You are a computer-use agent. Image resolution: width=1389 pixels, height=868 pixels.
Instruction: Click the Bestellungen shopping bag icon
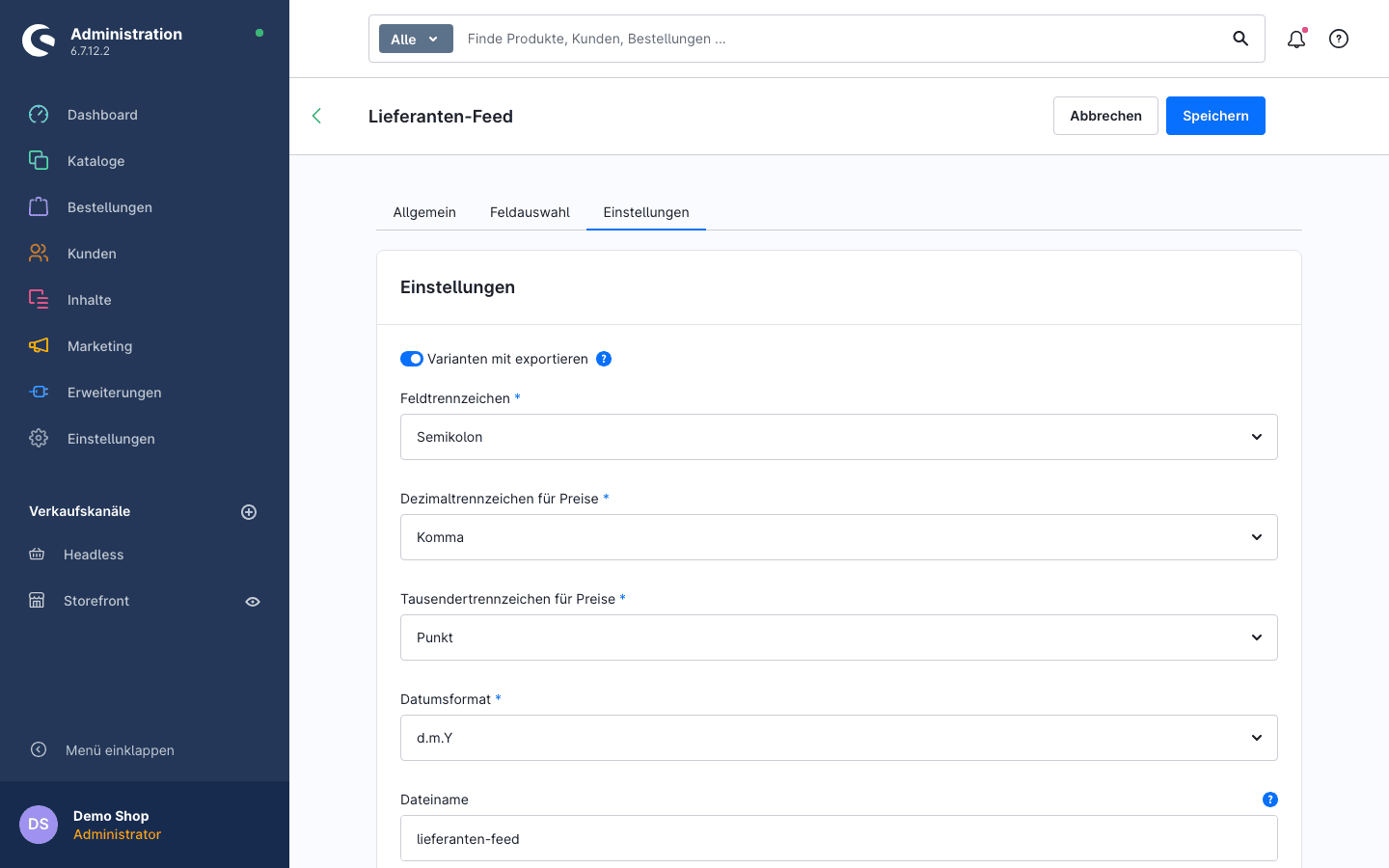39,207
